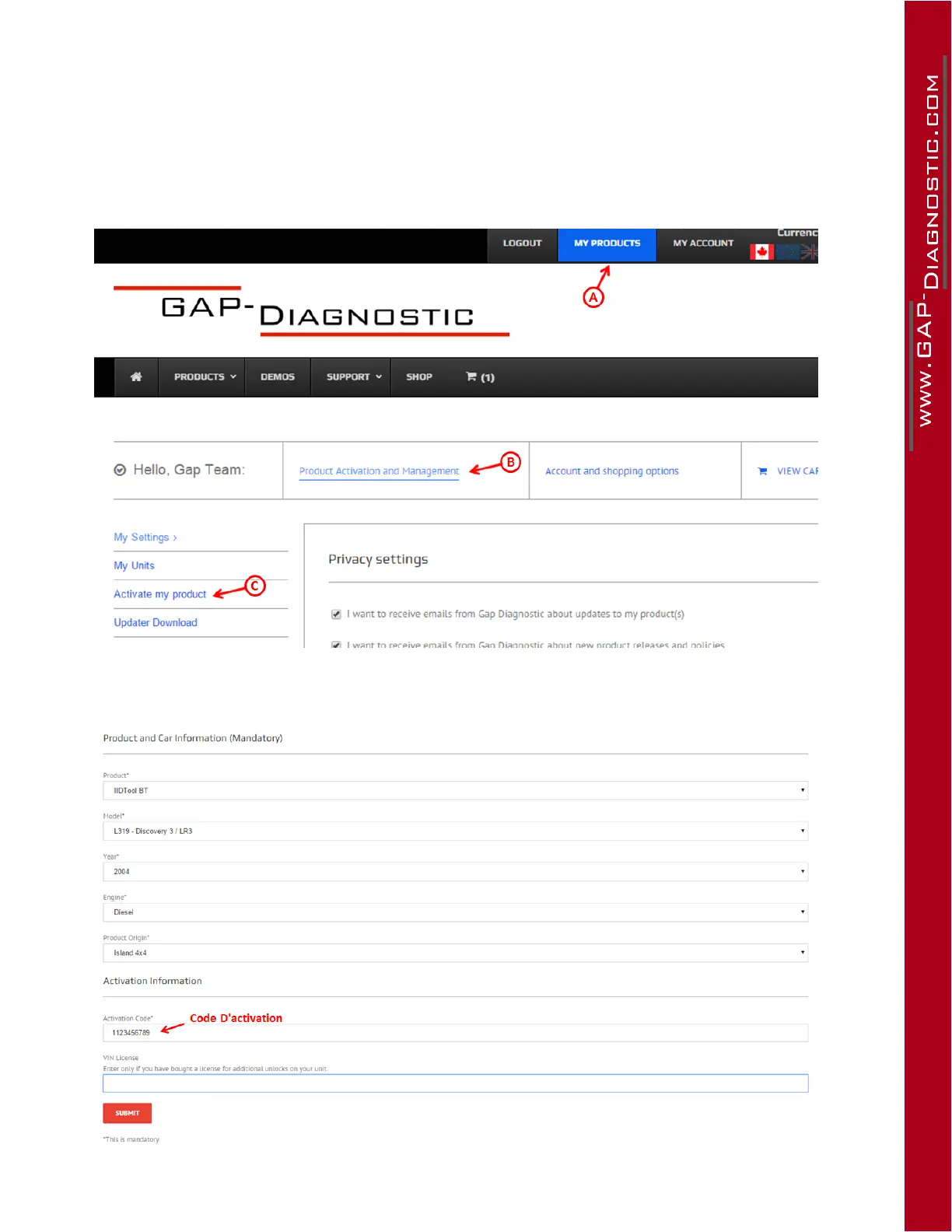Click the red SUBMIT button
952x1232 pixels.
click(x=128, y=1113)
